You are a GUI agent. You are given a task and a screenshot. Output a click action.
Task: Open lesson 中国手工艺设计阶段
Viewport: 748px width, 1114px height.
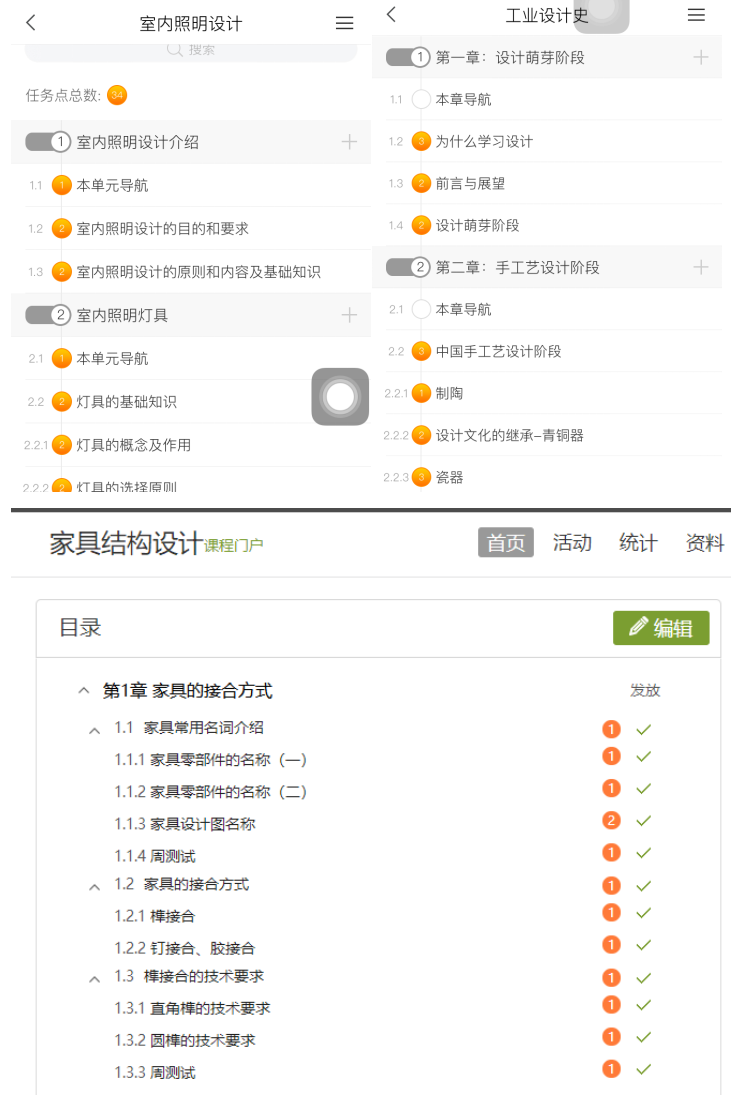[498, 351]
